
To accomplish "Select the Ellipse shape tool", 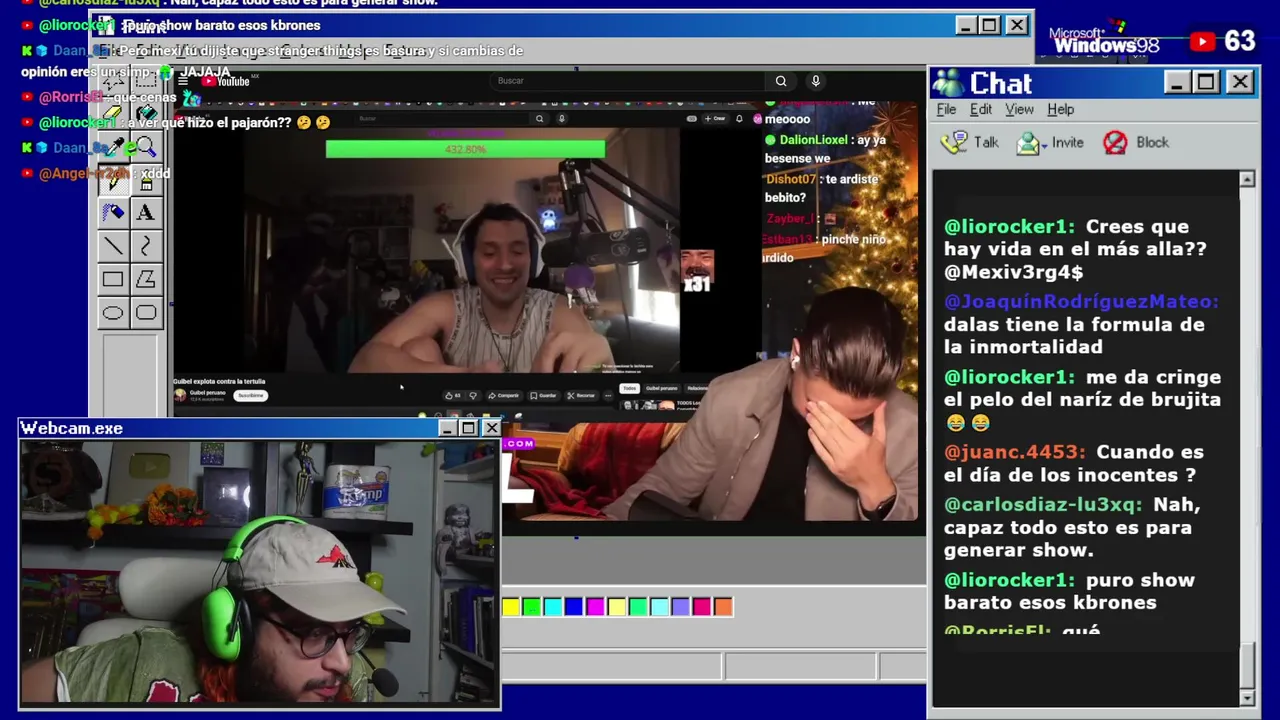I will click(x=113, y=313).
